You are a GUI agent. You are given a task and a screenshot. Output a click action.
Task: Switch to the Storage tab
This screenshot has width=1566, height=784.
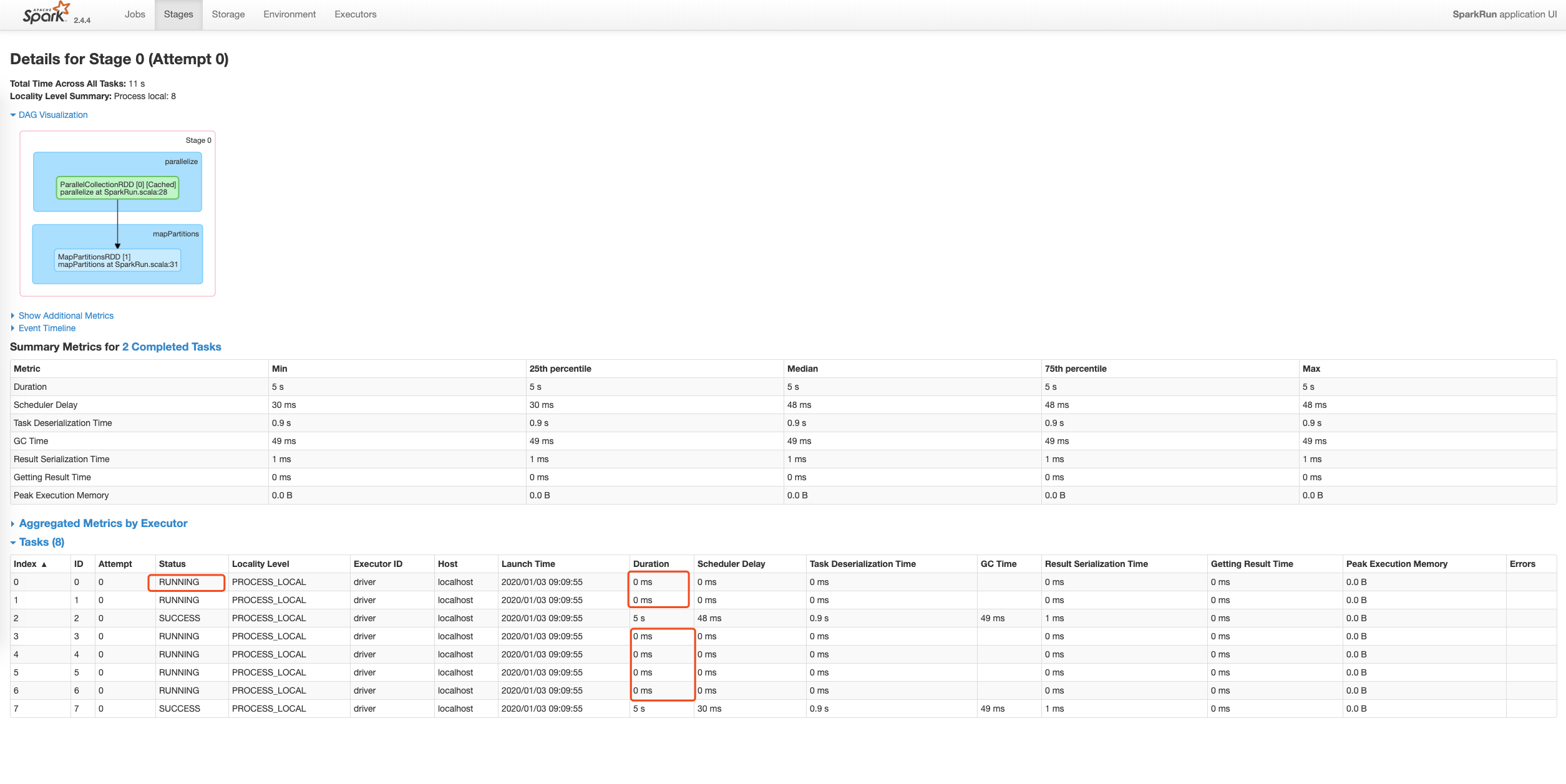228,14
